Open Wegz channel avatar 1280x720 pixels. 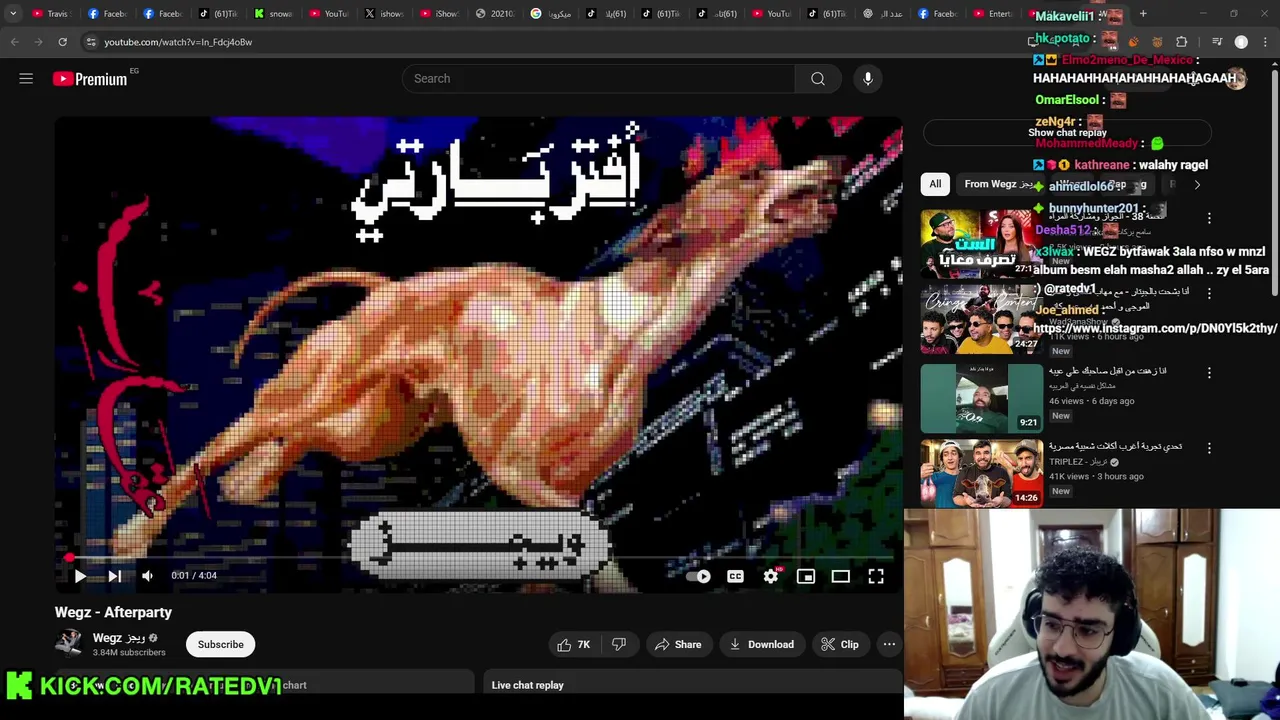69,644
